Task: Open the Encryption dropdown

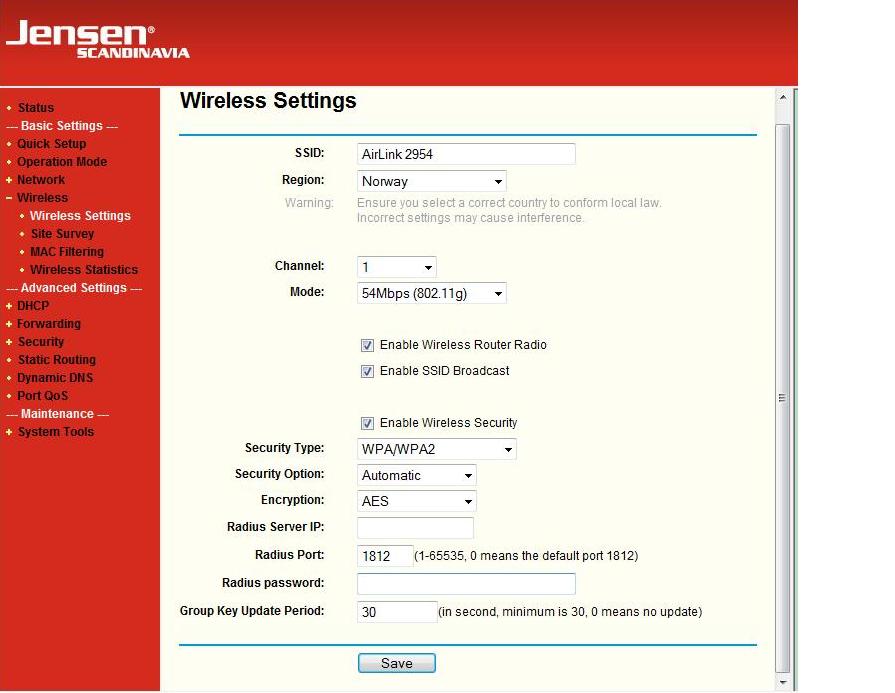Action: (x=417, y=501)
